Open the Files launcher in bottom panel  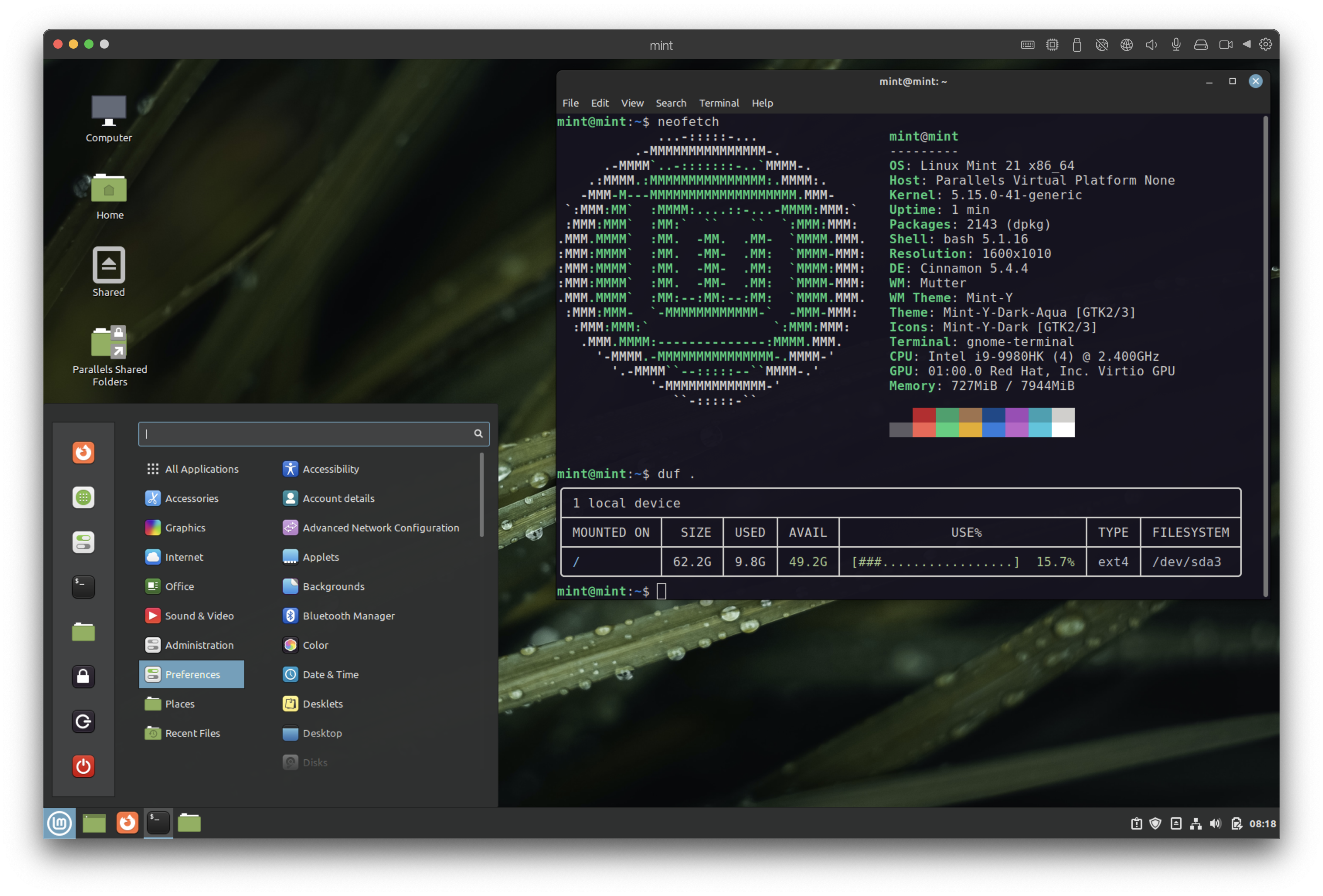coord(189,823)
